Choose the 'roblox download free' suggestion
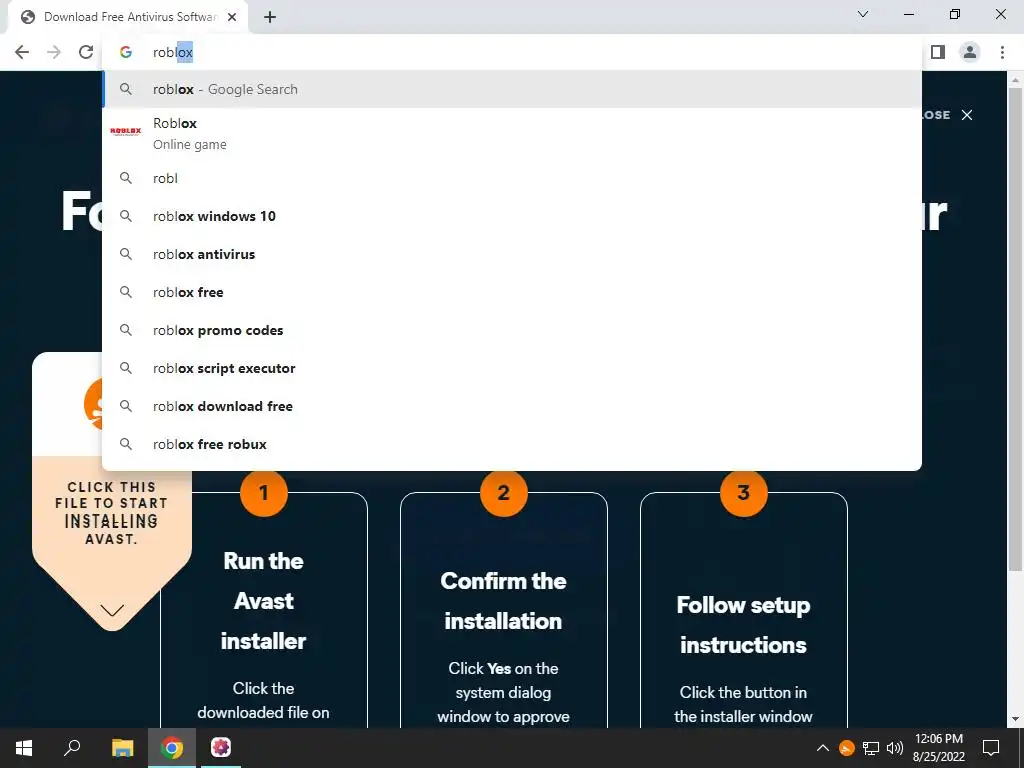This screenshot has width=1024, height=768. click(x=512, y=406)
